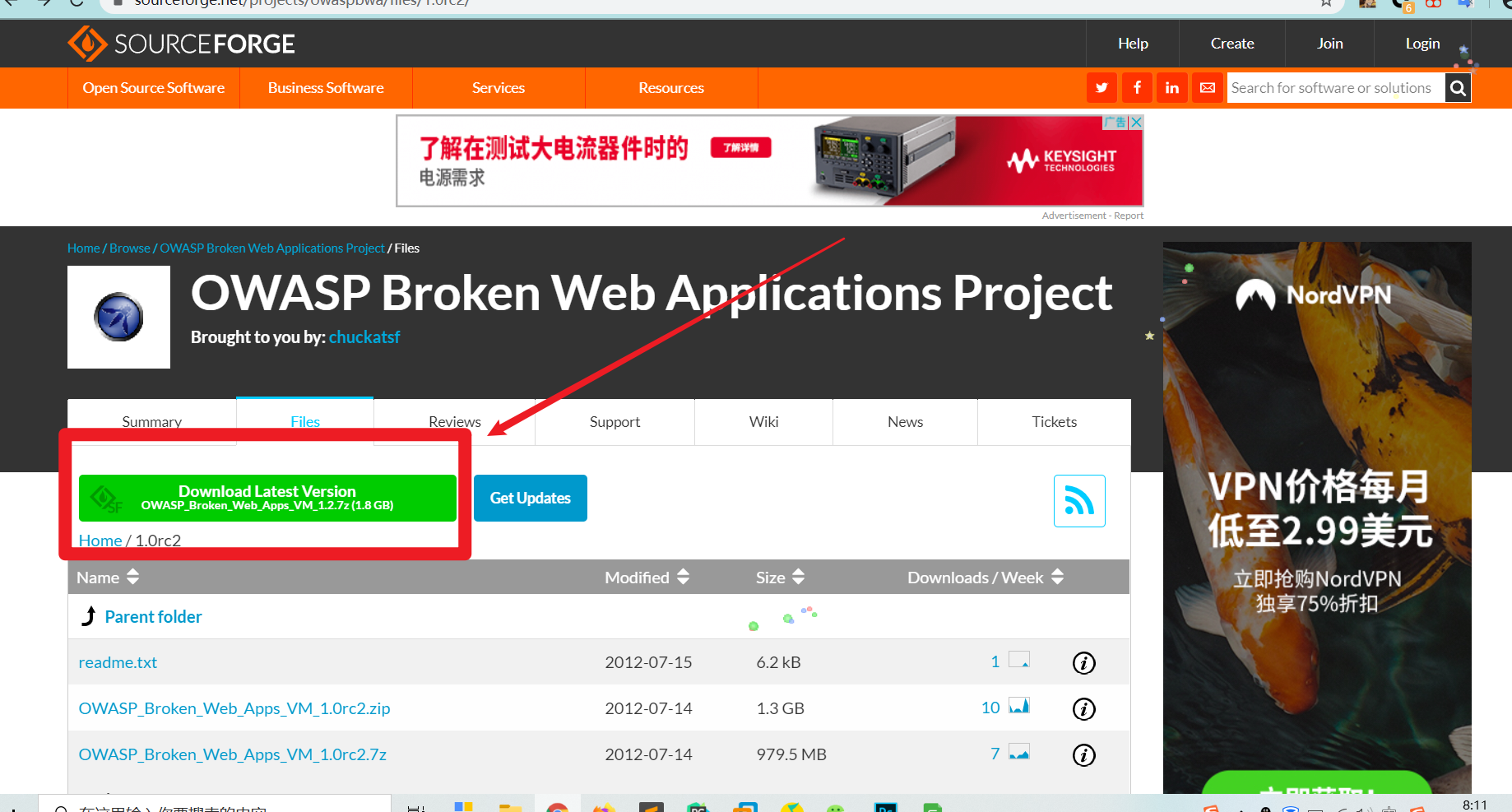The width and height of the screenshot is (1512, 812).
Task: Click the NordVPN sidebar advertisement
Action: 1317,518
